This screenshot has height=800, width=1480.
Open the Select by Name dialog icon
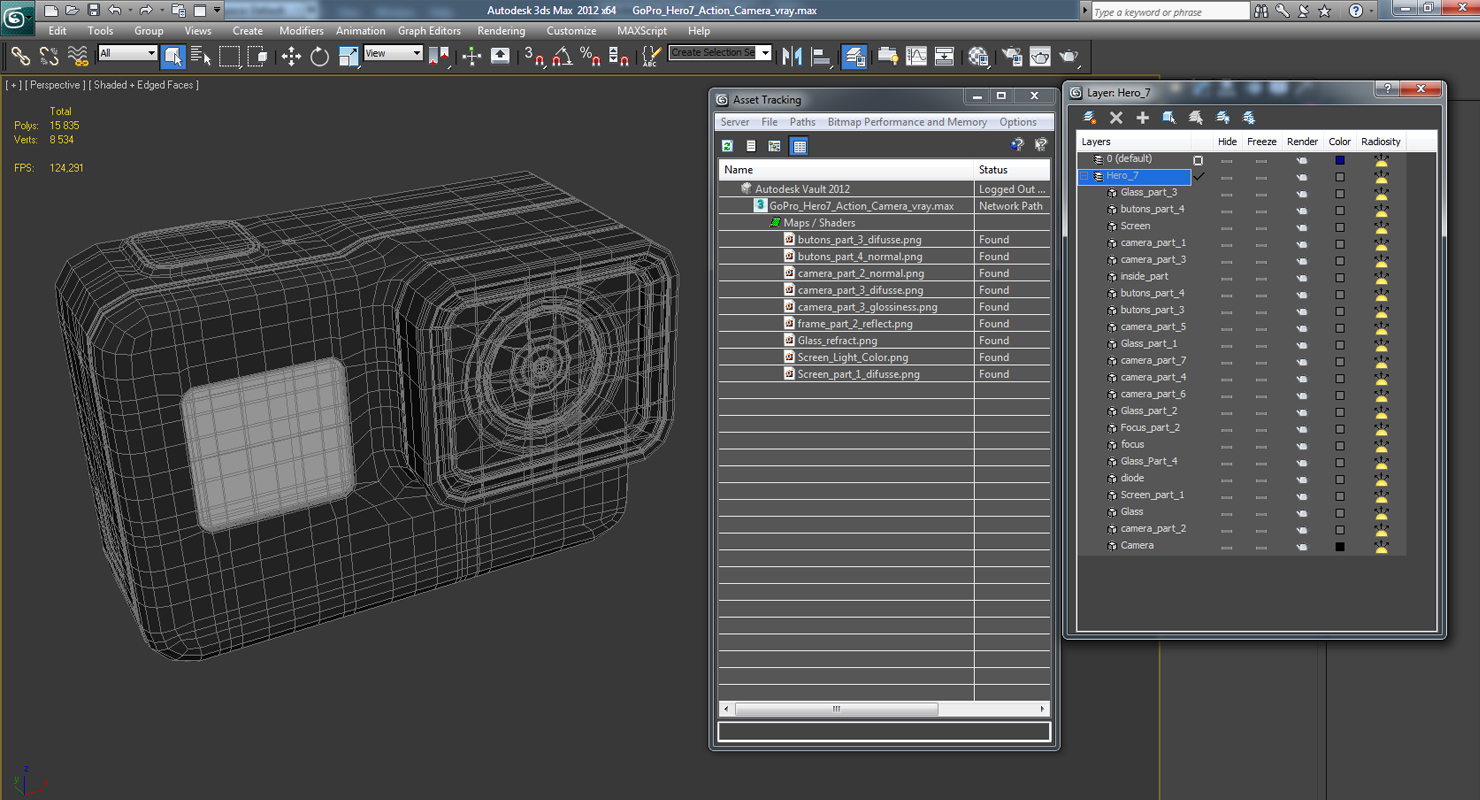click(201, 56)
